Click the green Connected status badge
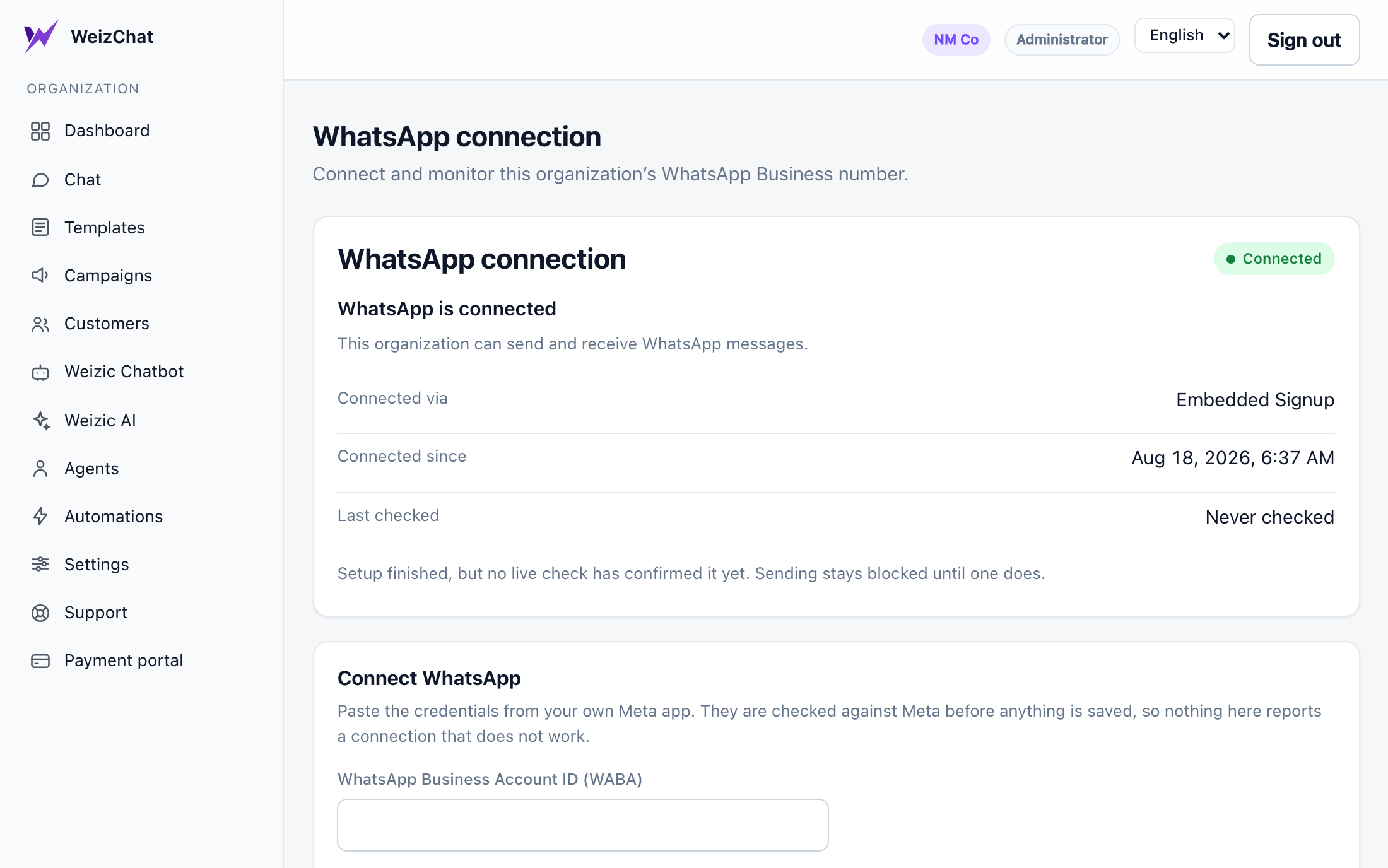The width and height of the screenshot is (1388, 868). 1274,259
